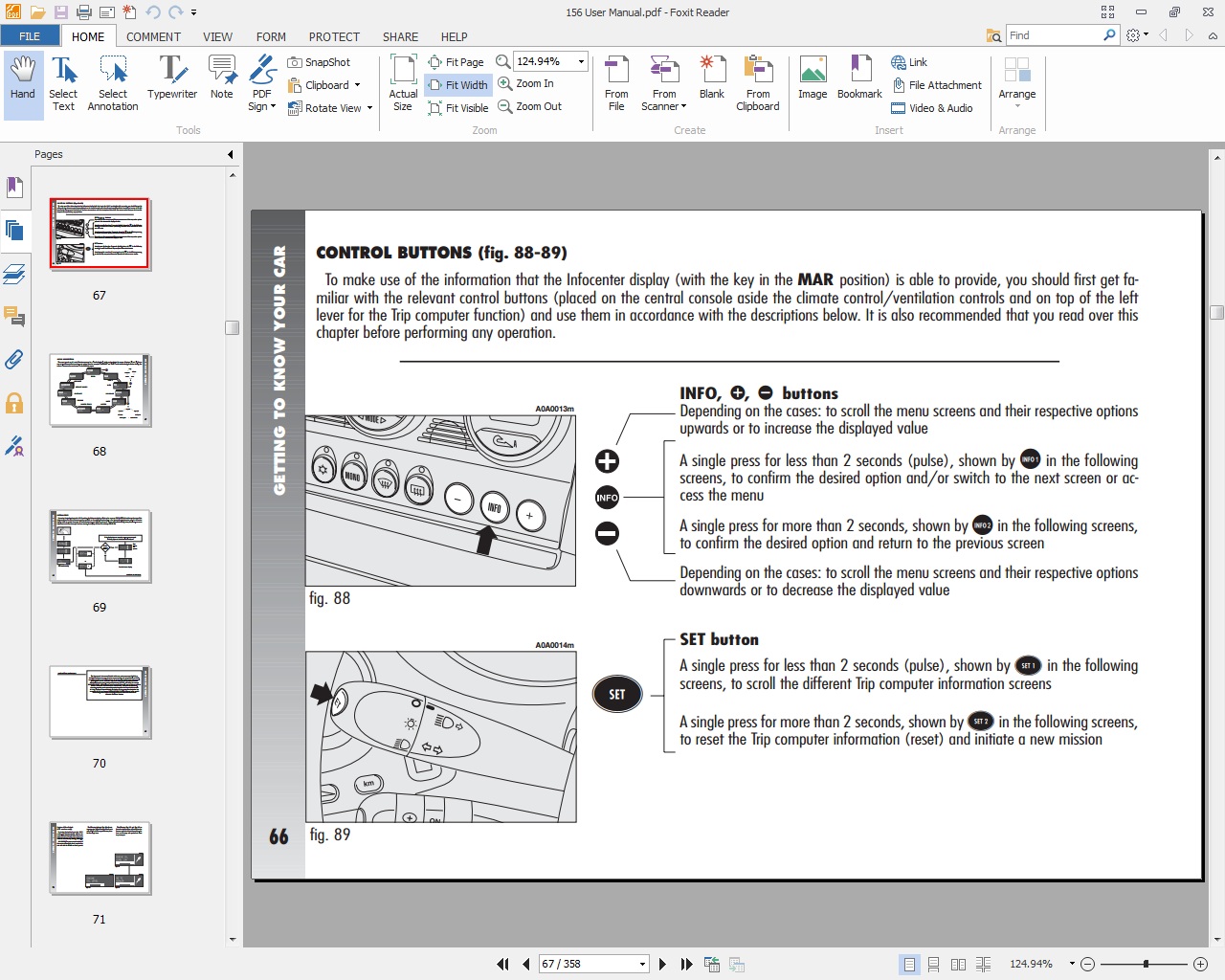
Task: Choose the Select Annotation tool
Action: pos(113,84)
